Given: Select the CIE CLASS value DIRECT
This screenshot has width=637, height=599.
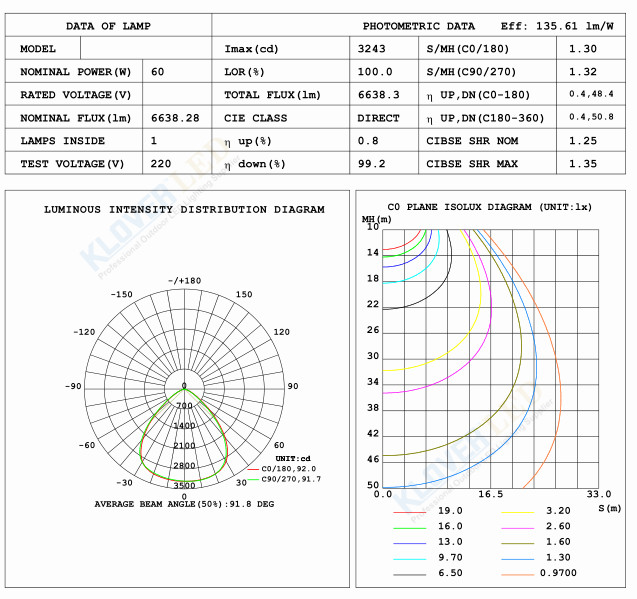Looking at the screenshot, I should click(378, 118).
